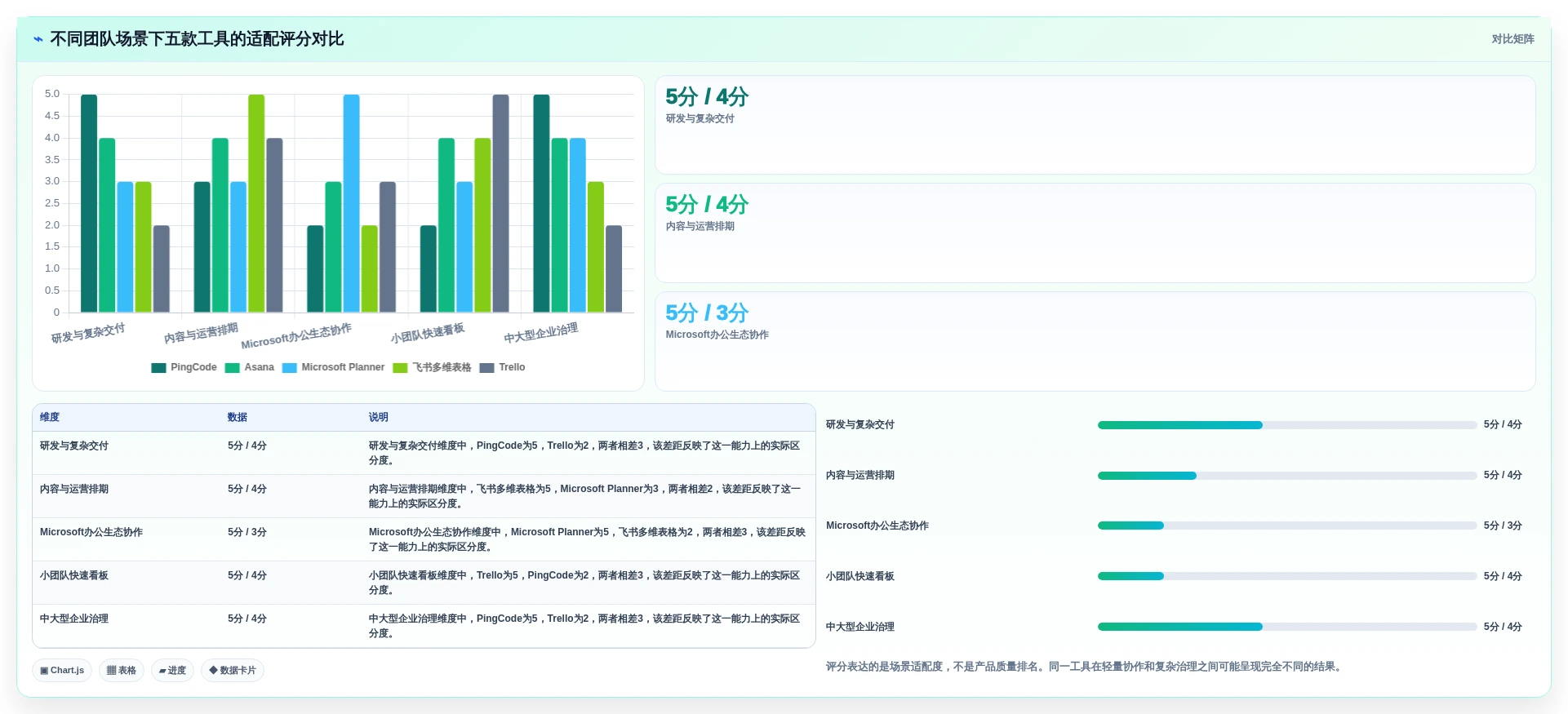1568x714 pixels.
Task: Toggle the PingCode legend swatch
Action: pos(158,368)
